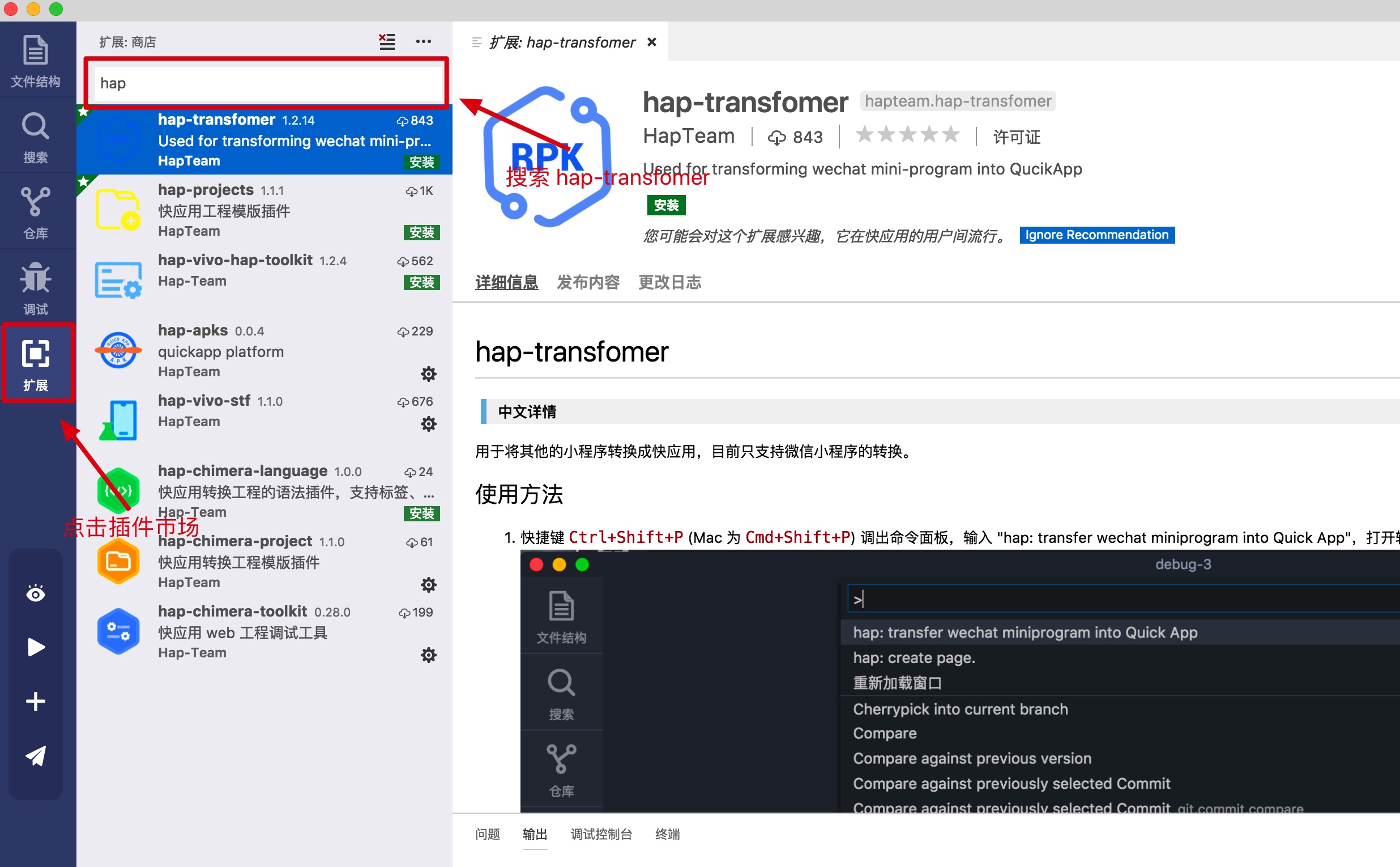The height and width of the screenshot is (867, 1400).
Task: Select hap-projects extension entry
Action: pyautogui.click(x=264, y=210)
